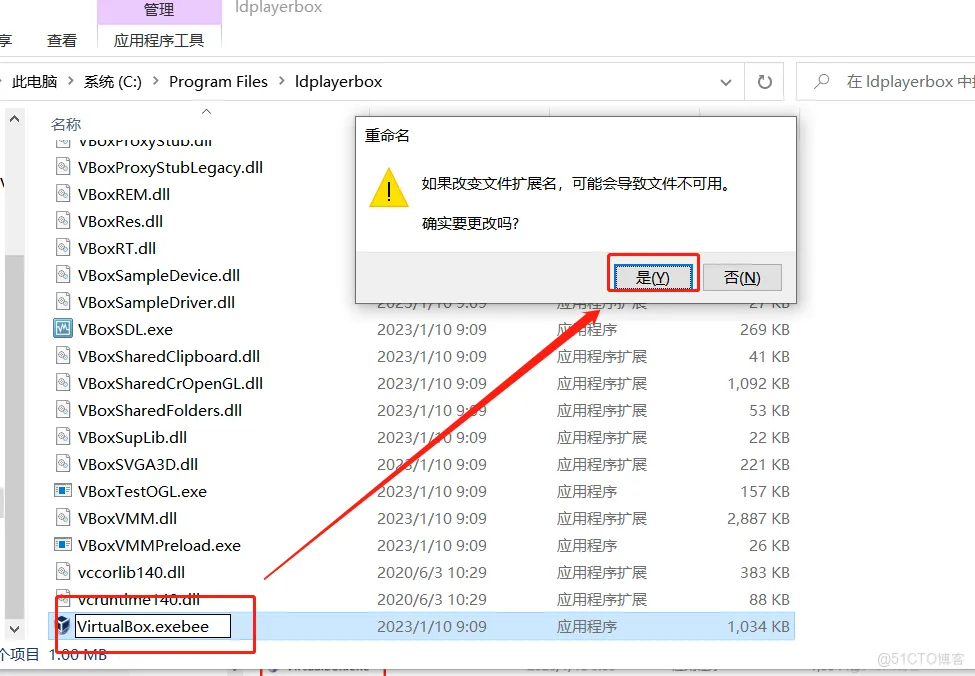The height and width of the screenshot is (676, 975).
Task: Click the VBoxTestOGL.exe application icon
Action: [62, 491]
